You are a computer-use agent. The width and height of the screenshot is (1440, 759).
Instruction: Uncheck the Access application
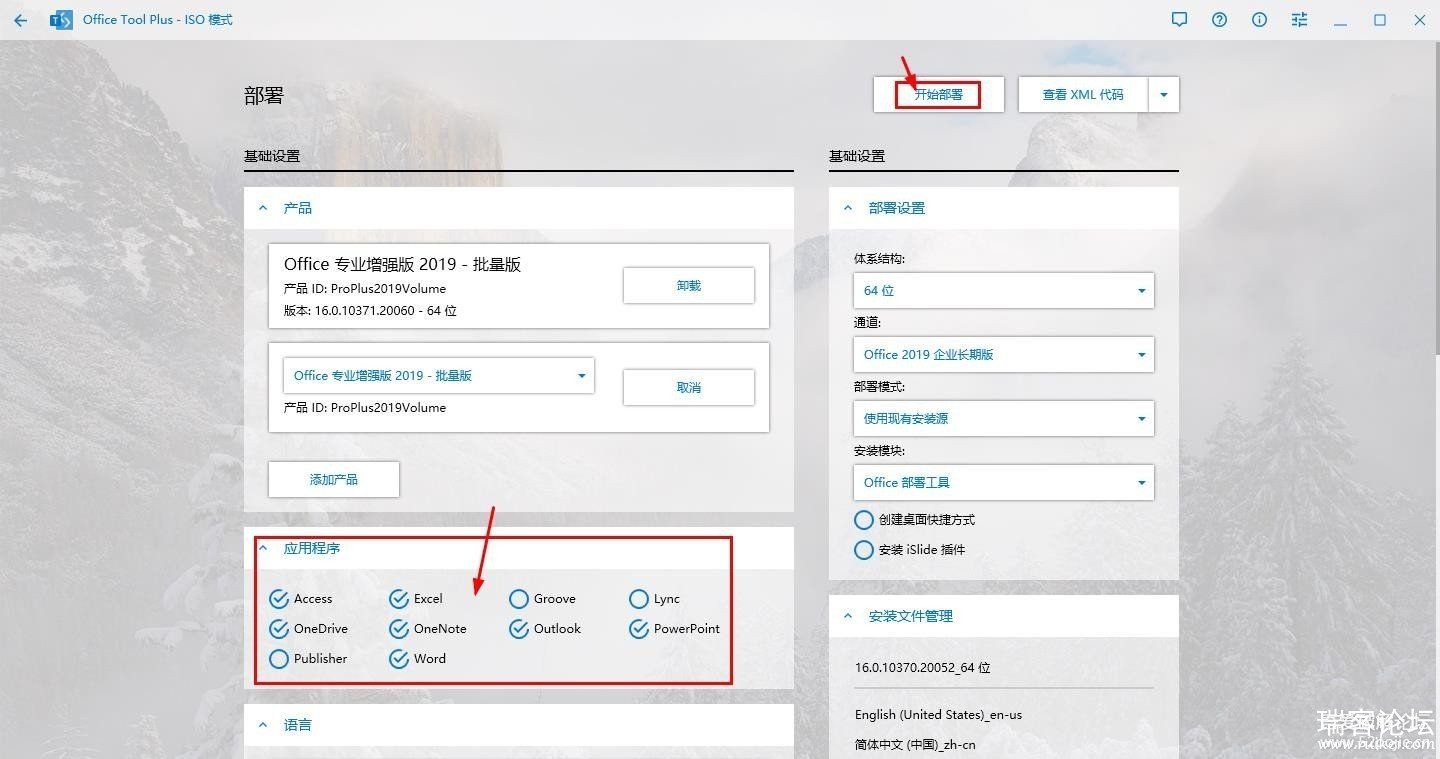point(279,599)
